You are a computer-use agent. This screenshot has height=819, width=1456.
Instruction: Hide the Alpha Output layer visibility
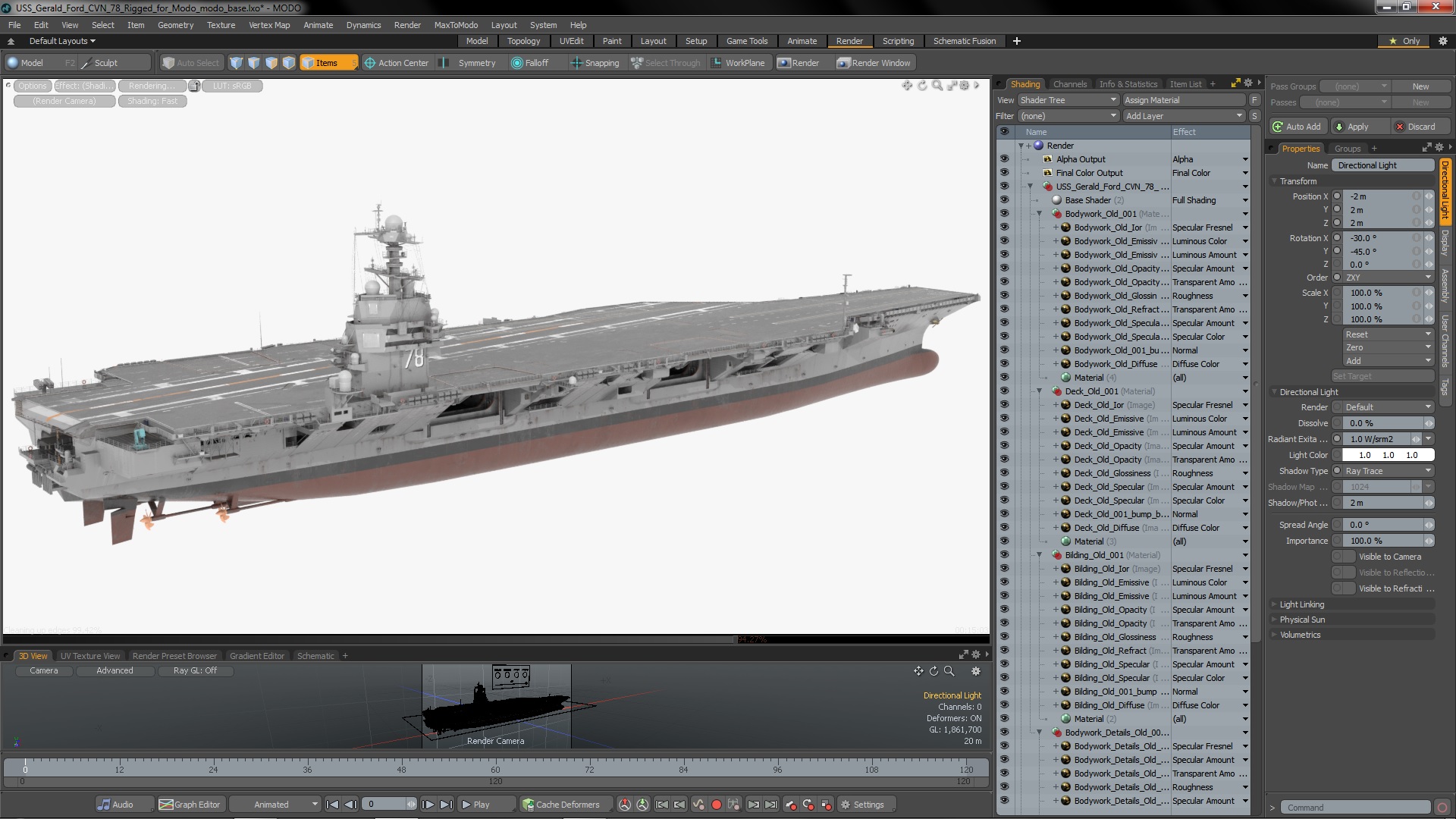tap(1004, 159)
